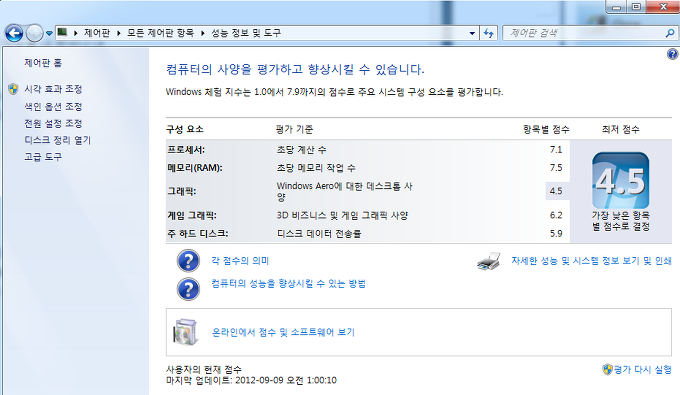Viewport: 680px width, 395px height.
Task: Open address bar history dropdown
Action: (472, 33)
